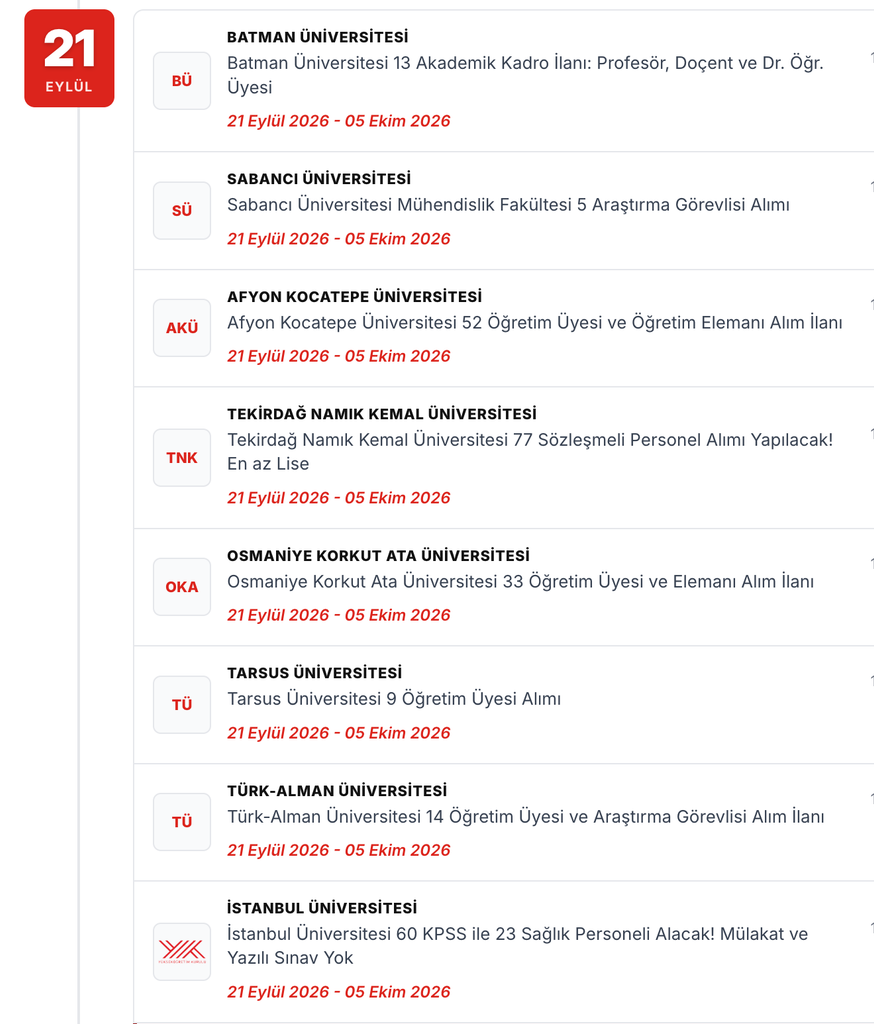The height and width of the screenshot is (1024, 874).
Task: Click the AKÜ Afyon Kocatepe logo icon
Action: (182, 328)
